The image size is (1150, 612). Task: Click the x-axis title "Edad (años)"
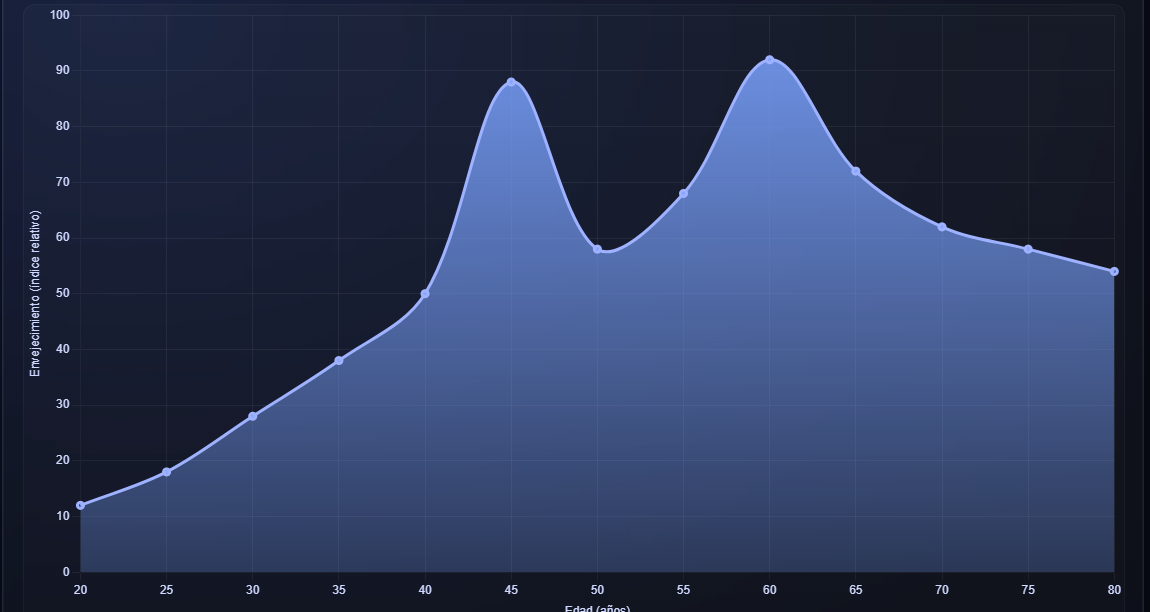(x=597, y=608)
